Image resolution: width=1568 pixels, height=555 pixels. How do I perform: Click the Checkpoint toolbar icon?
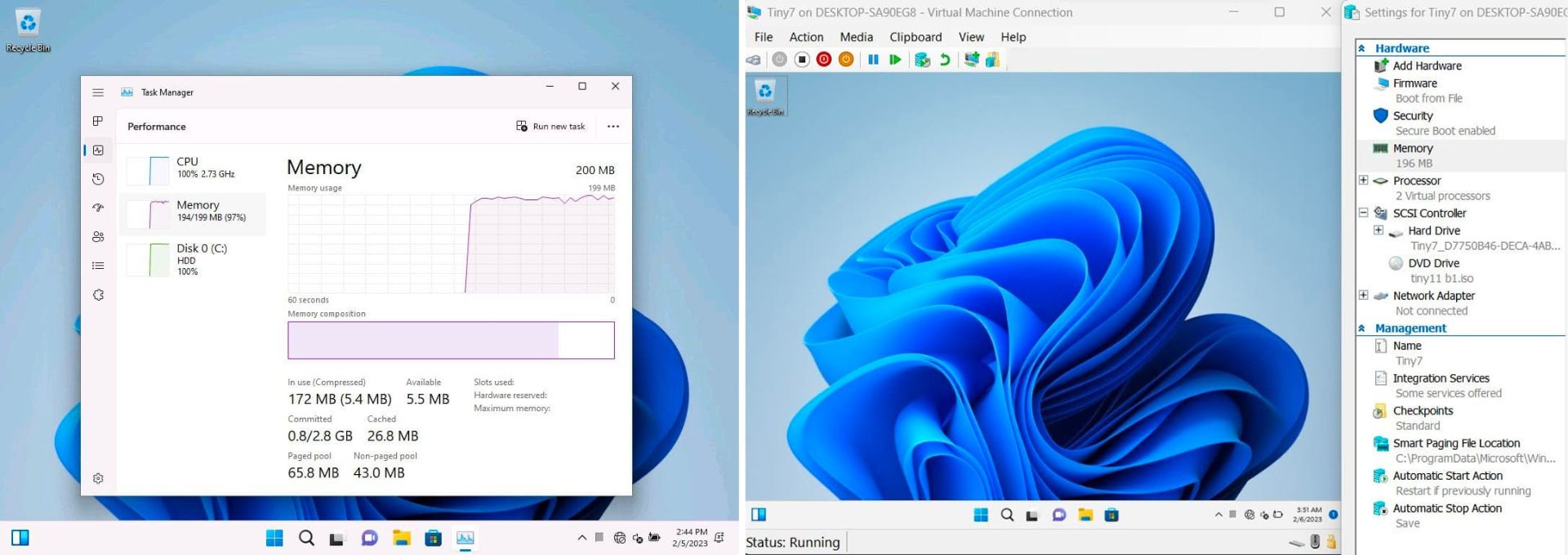(x=922, y=60)
